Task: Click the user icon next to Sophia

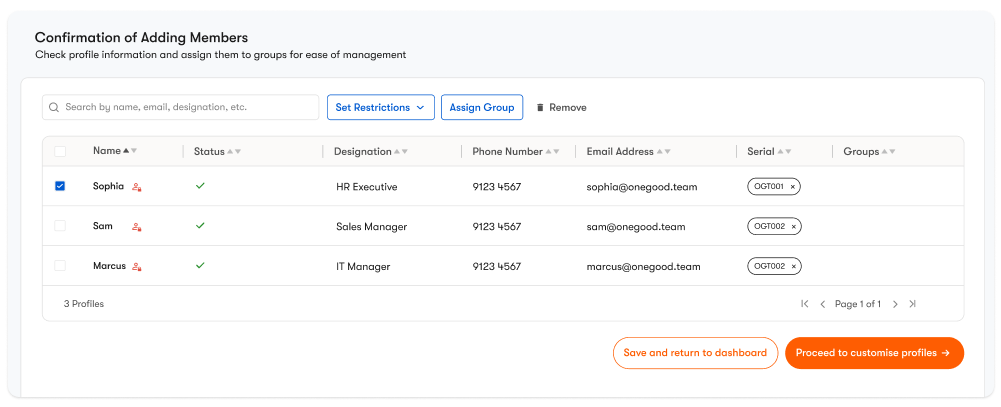Action: coord(137,187)
